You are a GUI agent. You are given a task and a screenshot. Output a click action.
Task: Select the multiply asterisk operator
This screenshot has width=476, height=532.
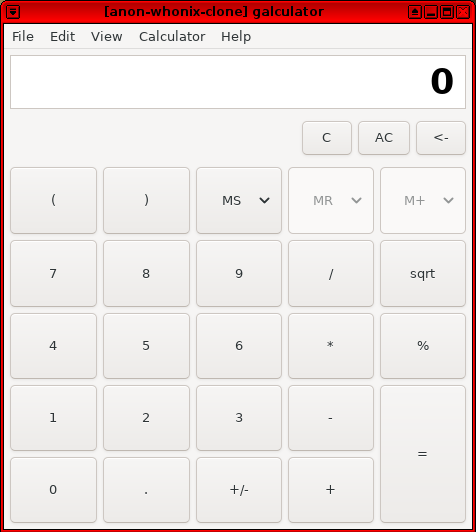pos(331,346)
